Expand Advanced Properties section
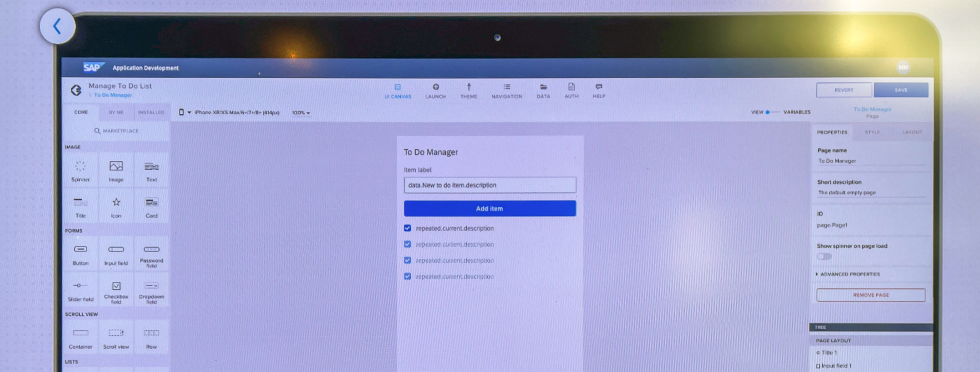The width and height of the screenshot is (980, 372). [x=848, y=274]
